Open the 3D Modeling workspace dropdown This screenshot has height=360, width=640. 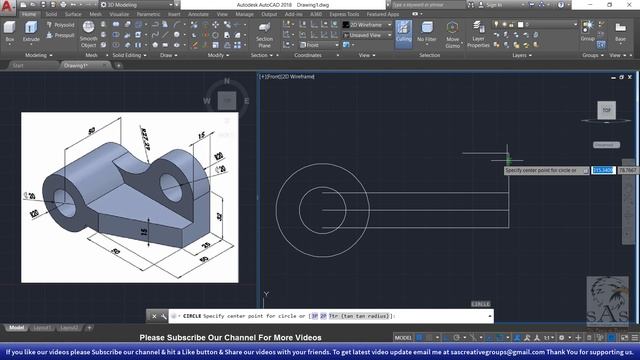[x=137, y=5]
